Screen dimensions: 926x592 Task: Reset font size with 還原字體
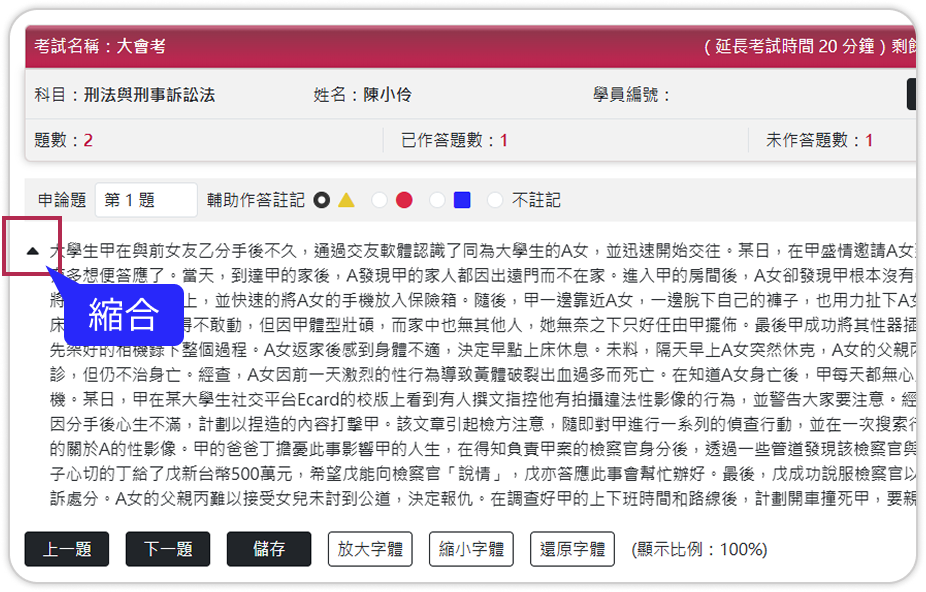(572, 549)
